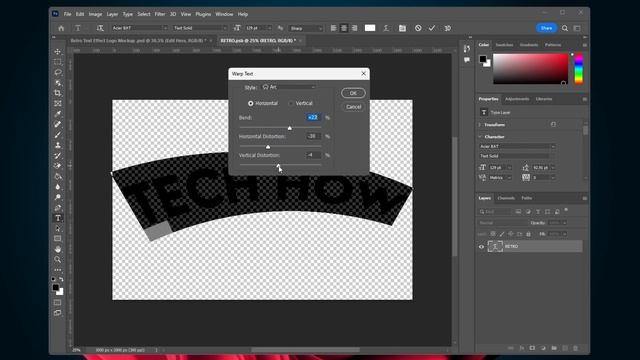The image size is (640, 360).
Task: Hide the RETRO layer visibility eye
Action: [x=481, y=247]
